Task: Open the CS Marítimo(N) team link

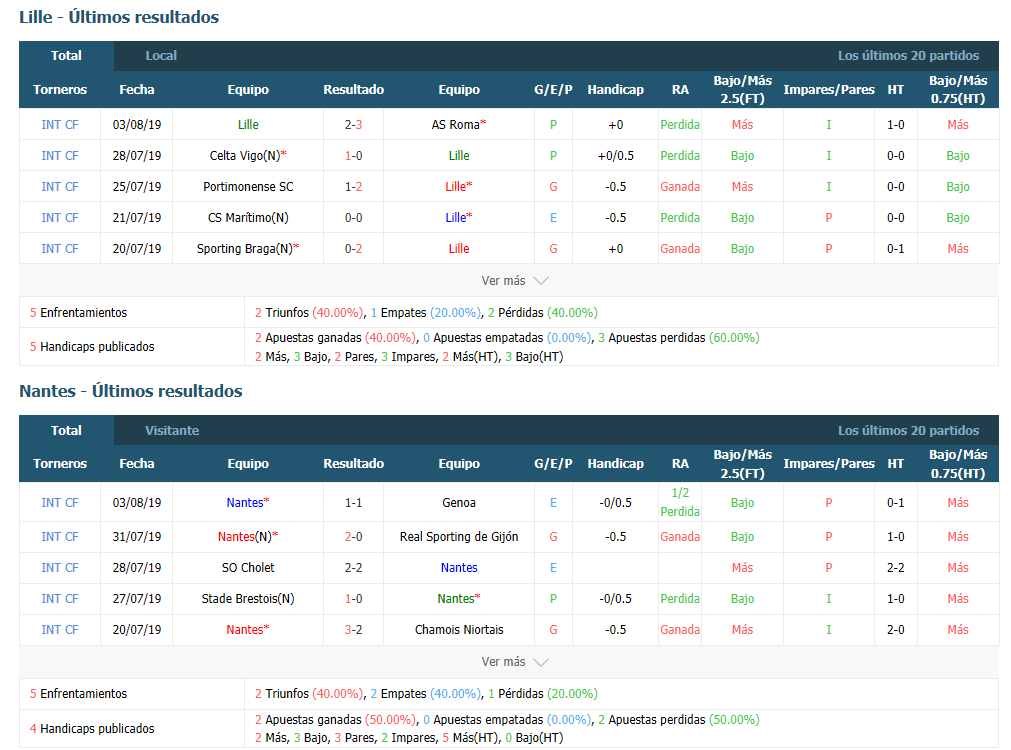Action: click(x=248, y=217)
